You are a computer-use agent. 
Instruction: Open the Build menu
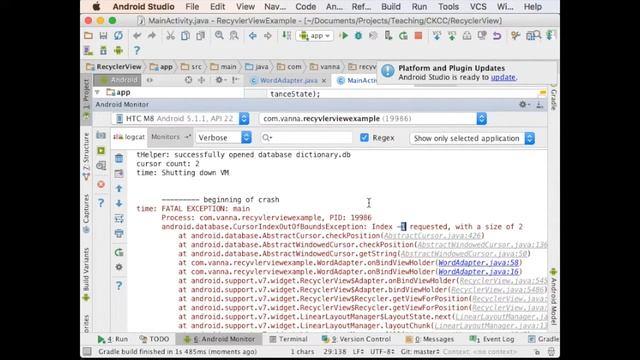coord(391,7)
